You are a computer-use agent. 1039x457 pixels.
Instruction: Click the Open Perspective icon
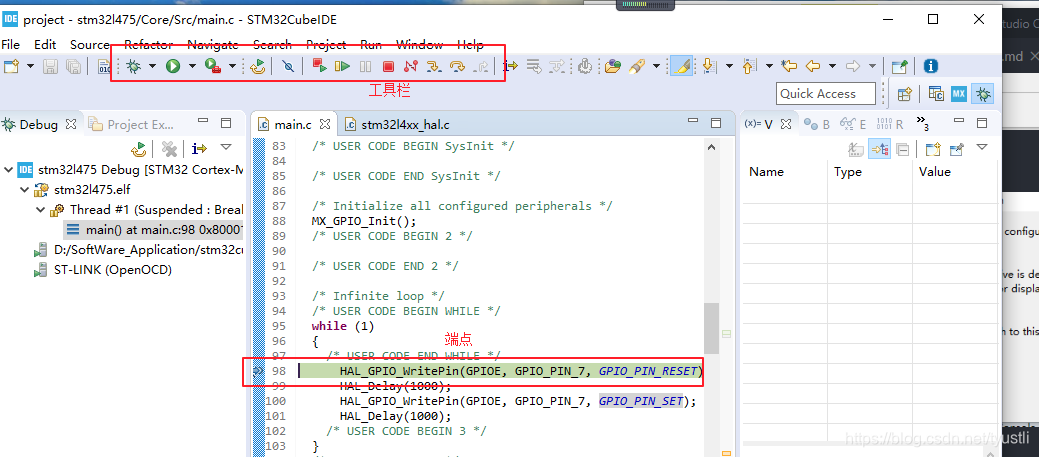coord(904,94)
